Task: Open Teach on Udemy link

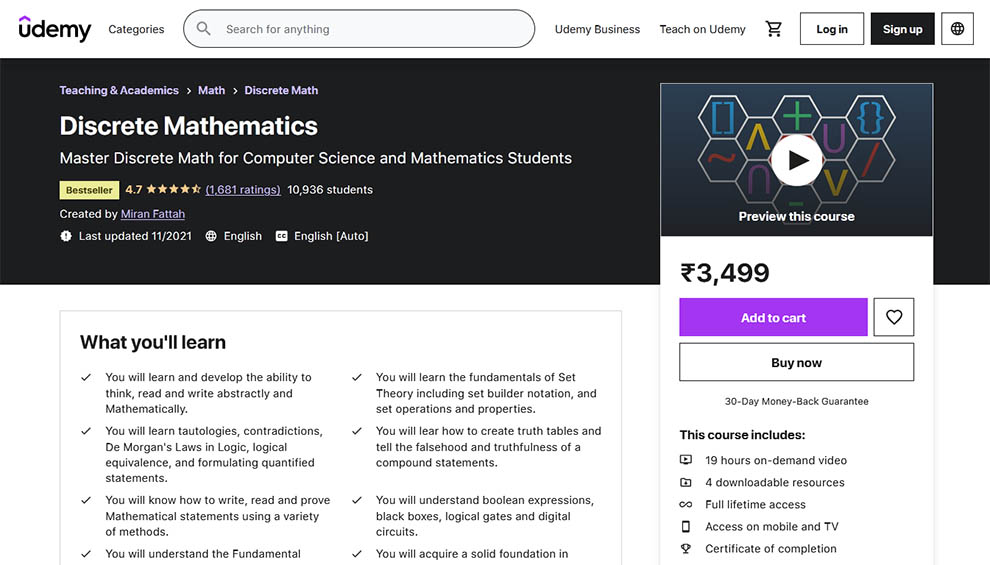Action: coord(703,29)
